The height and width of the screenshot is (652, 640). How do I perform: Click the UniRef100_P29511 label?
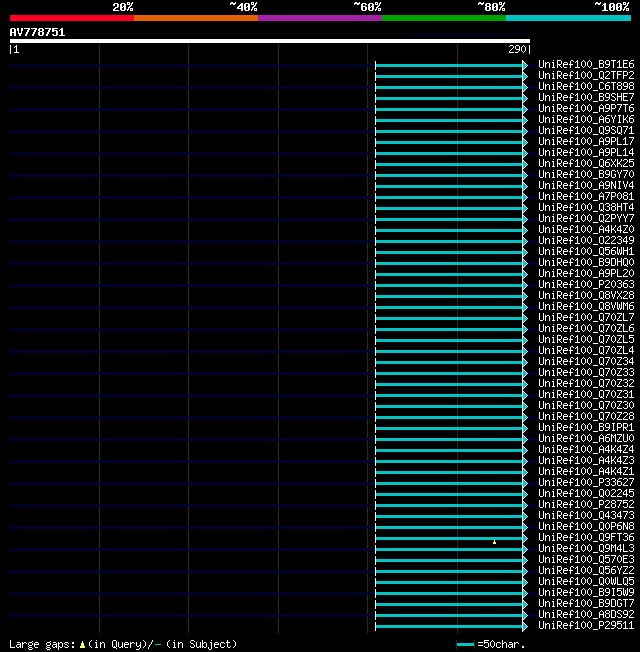pos(586,625)
